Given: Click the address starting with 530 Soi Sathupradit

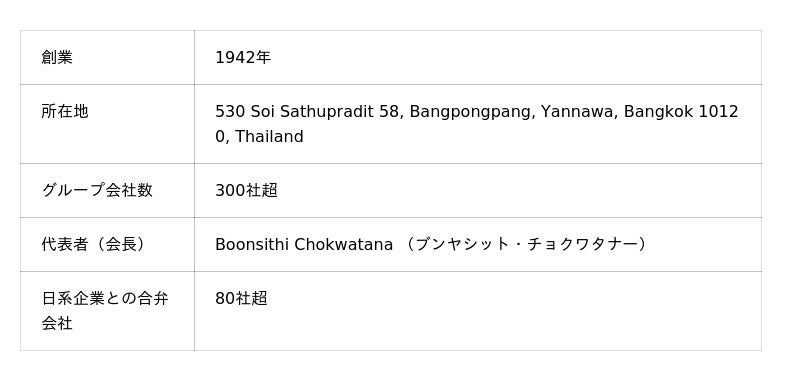Looking at the screenshot, I should pos(477,124).
